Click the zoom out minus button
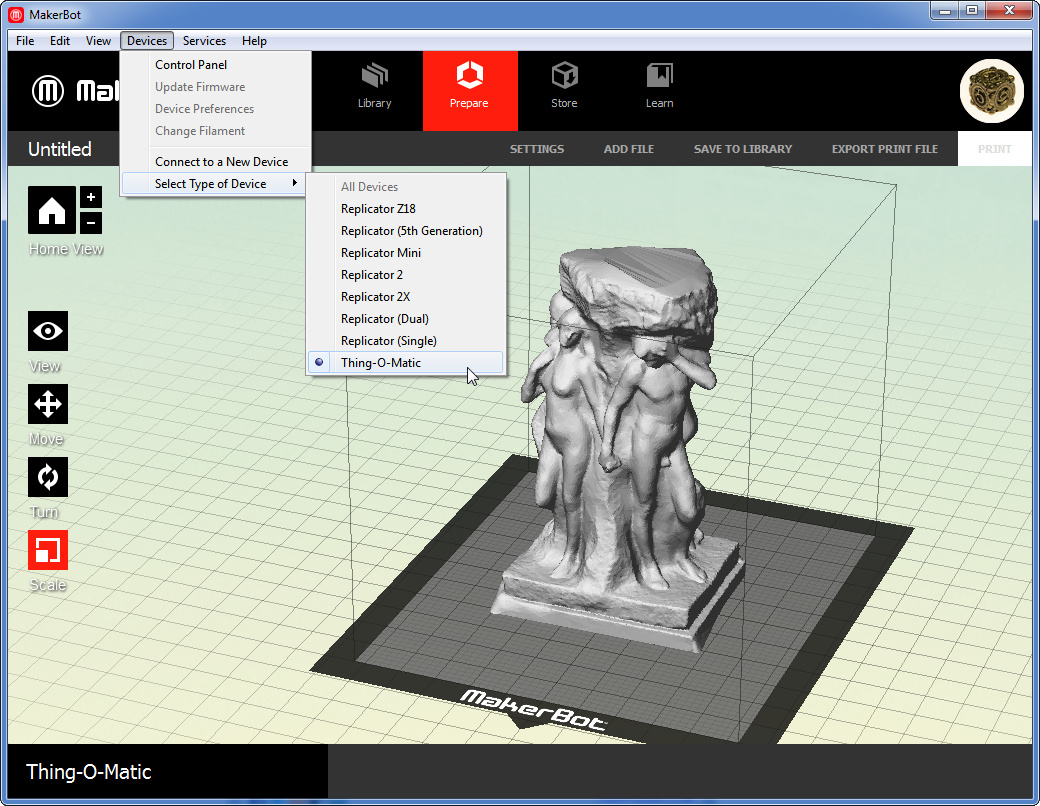 click(91, 222)
